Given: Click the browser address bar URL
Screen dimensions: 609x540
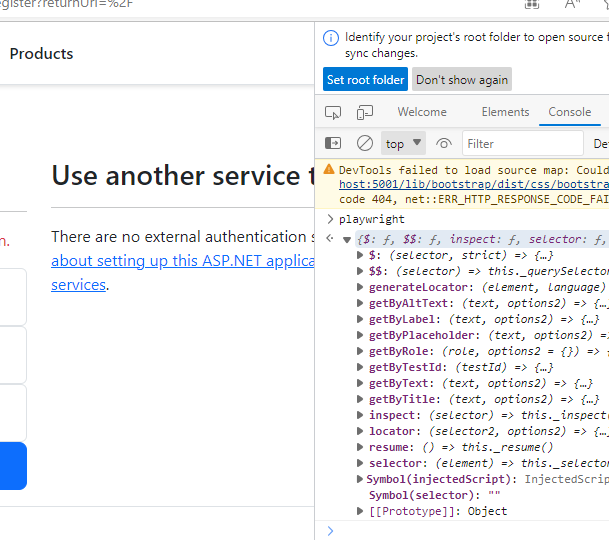Looking at the screenshot, I should 66,4.
